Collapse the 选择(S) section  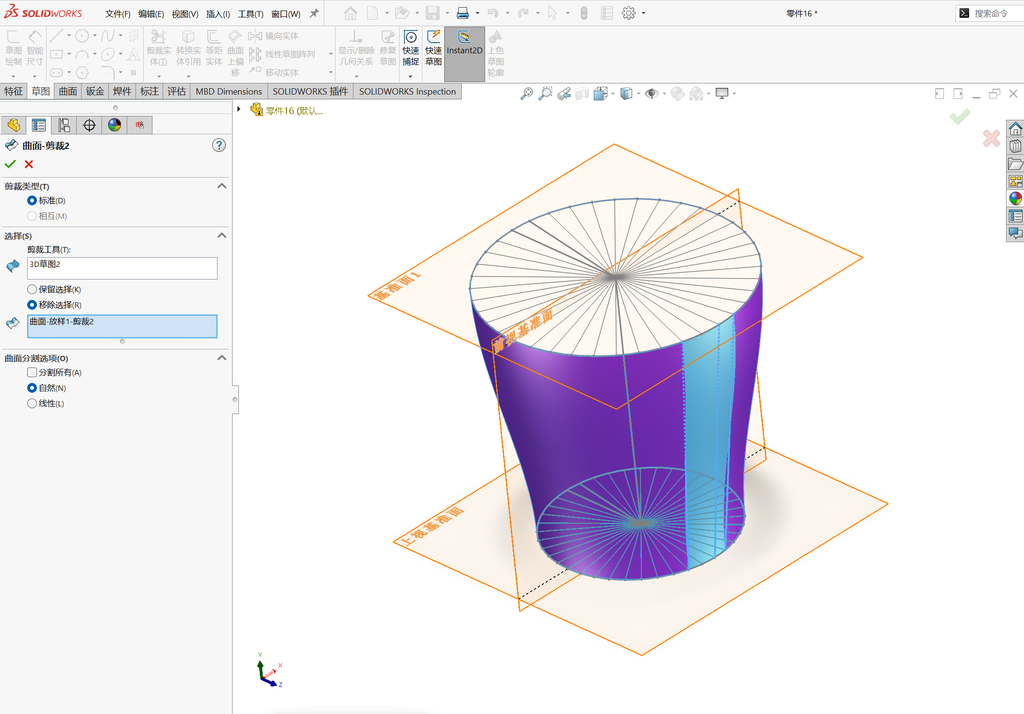[221, 236]
